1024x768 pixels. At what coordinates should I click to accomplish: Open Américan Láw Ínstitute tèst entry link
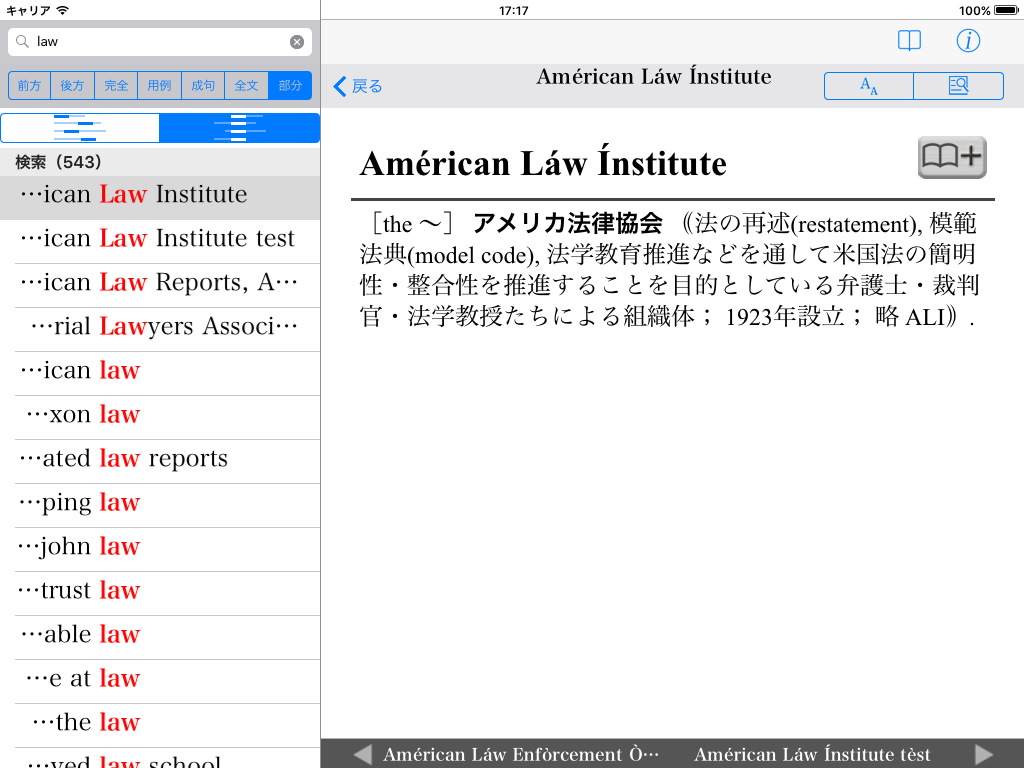coord(812,754)
